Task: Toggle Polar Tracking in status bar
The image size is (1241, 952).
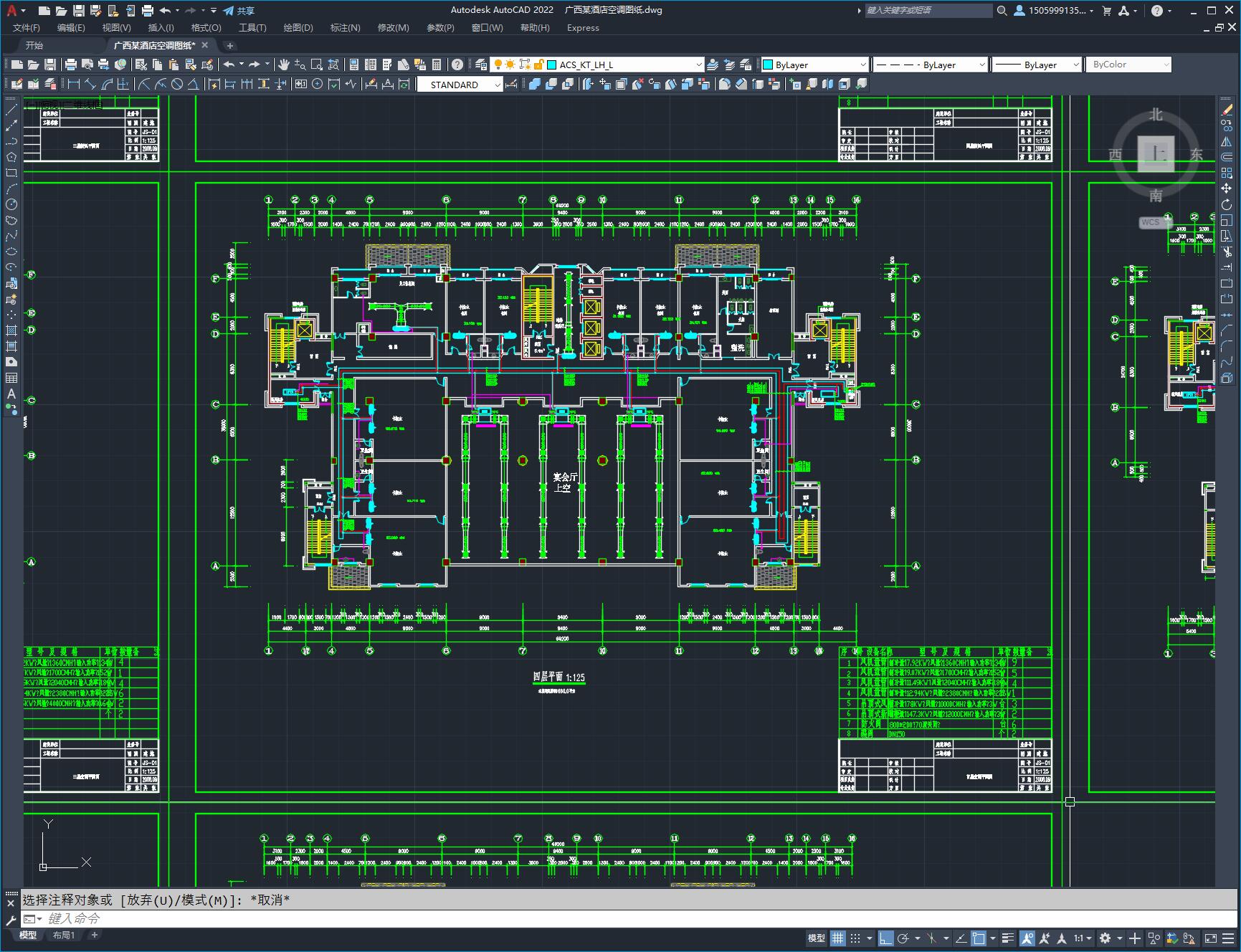Action: 903,938
